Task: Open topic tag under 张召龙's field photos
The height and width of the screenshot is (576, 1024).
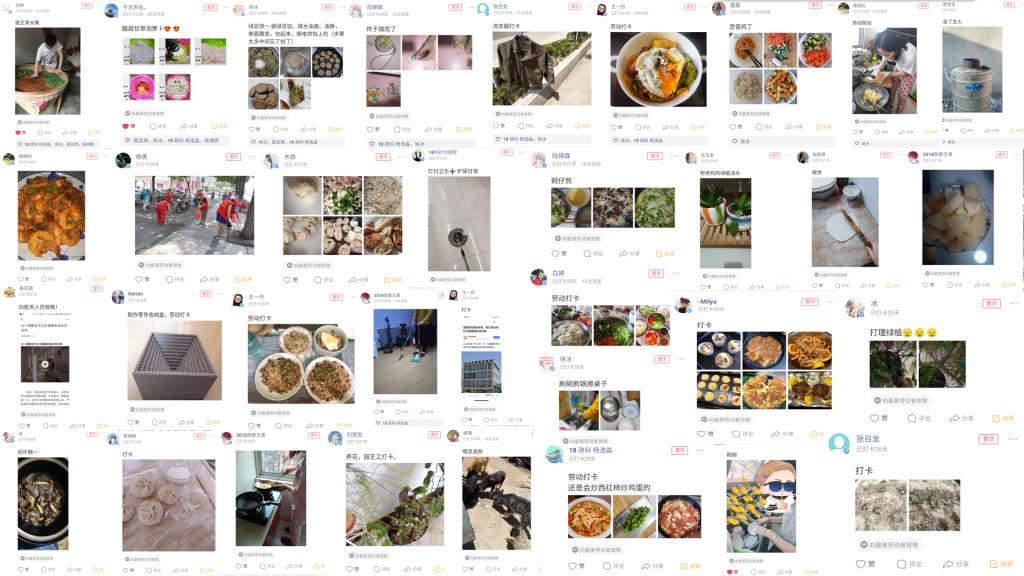Action: click(889, 544)
